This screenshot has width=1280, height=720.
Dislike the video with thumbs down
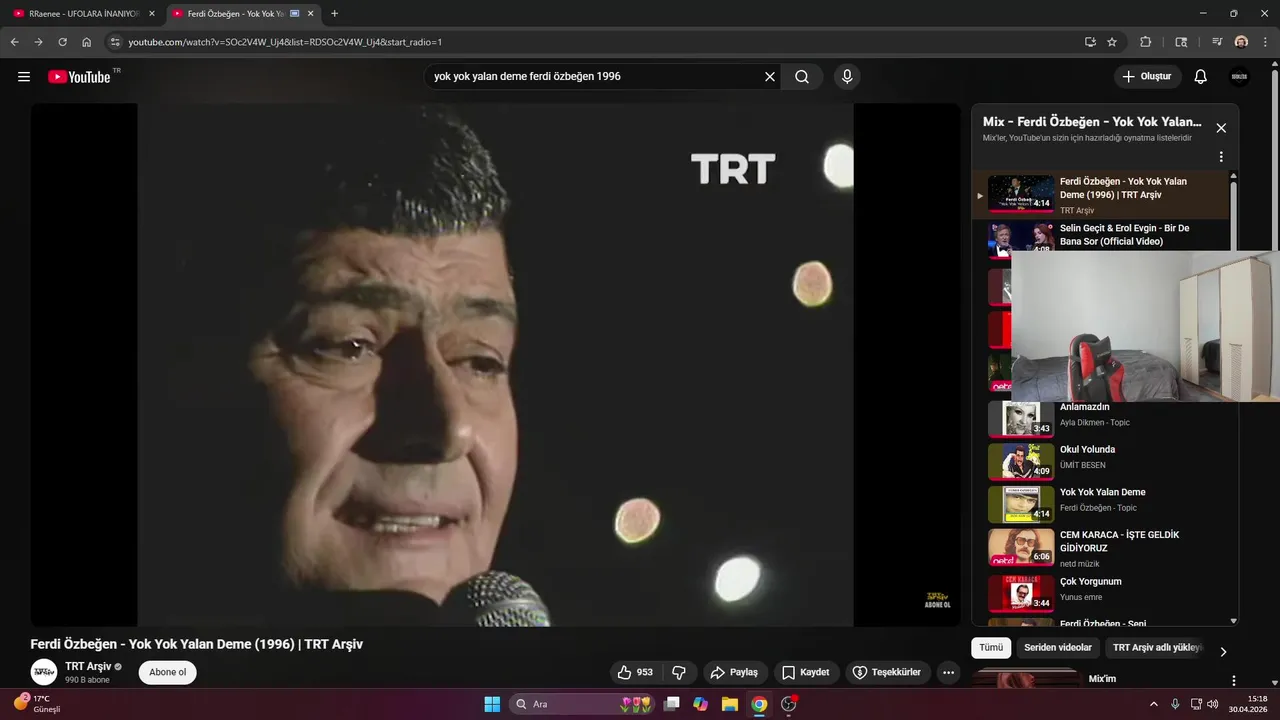coord(678,672)
